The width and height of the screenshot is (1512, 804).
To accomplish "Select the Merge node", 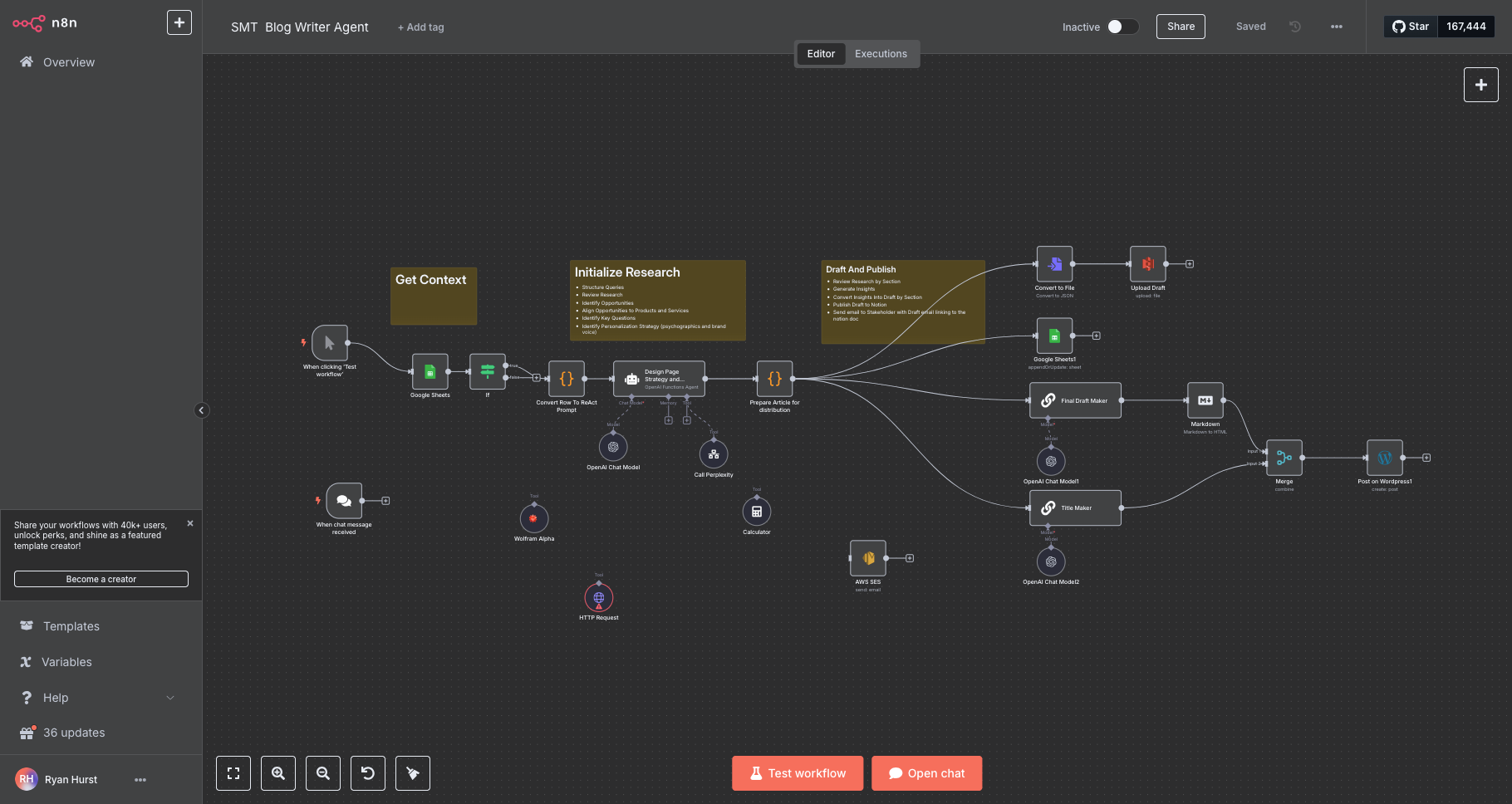I will tap(1284, 458).
